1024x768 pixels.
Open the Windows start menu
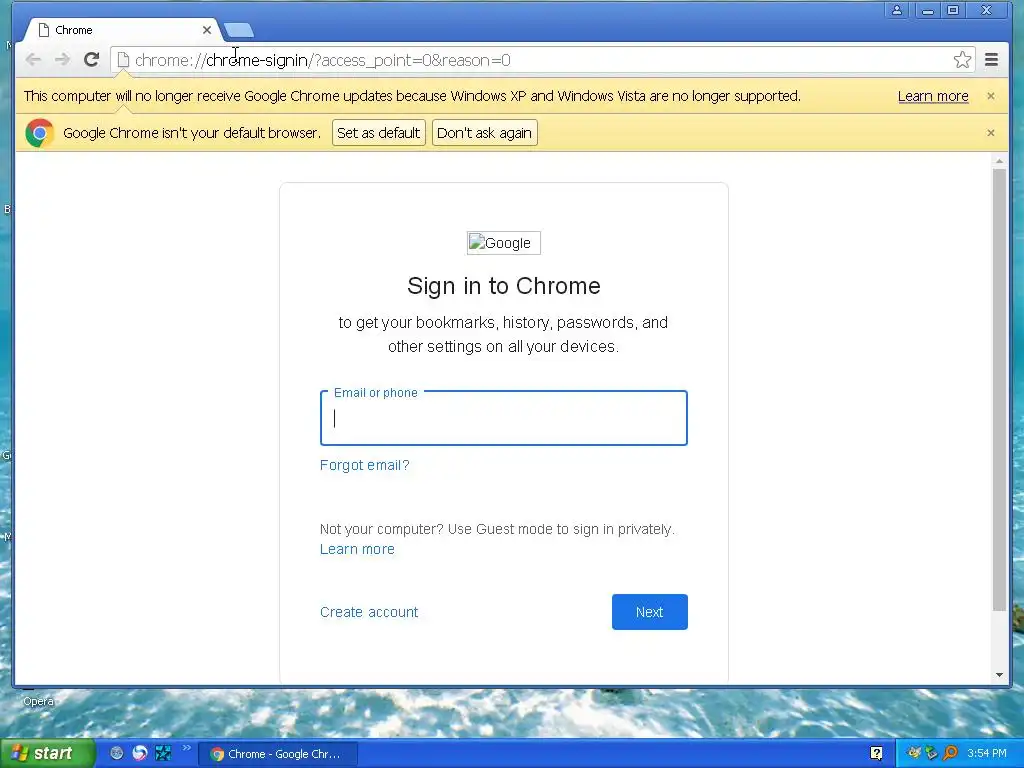(x=46, y=753)
